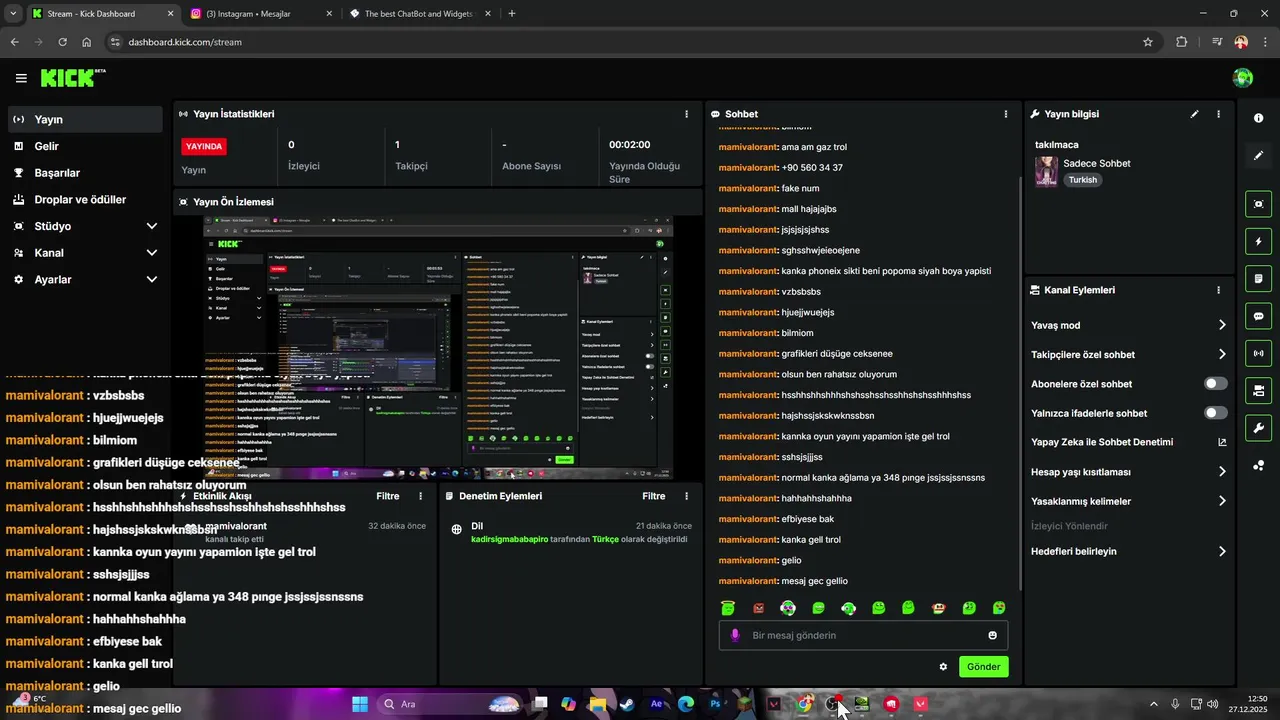Open Filtre in Denetim Eylemleri panel

pos(653,496)
